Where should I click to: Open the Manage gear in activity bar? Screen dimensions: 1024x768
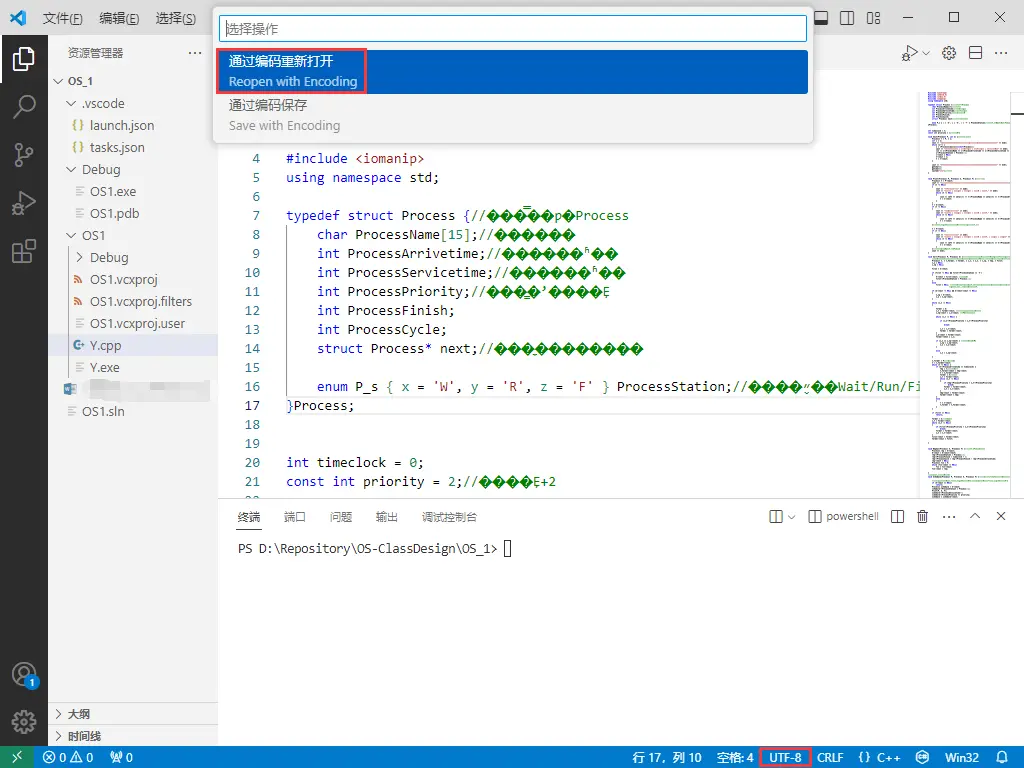click(x=24, y=722)
